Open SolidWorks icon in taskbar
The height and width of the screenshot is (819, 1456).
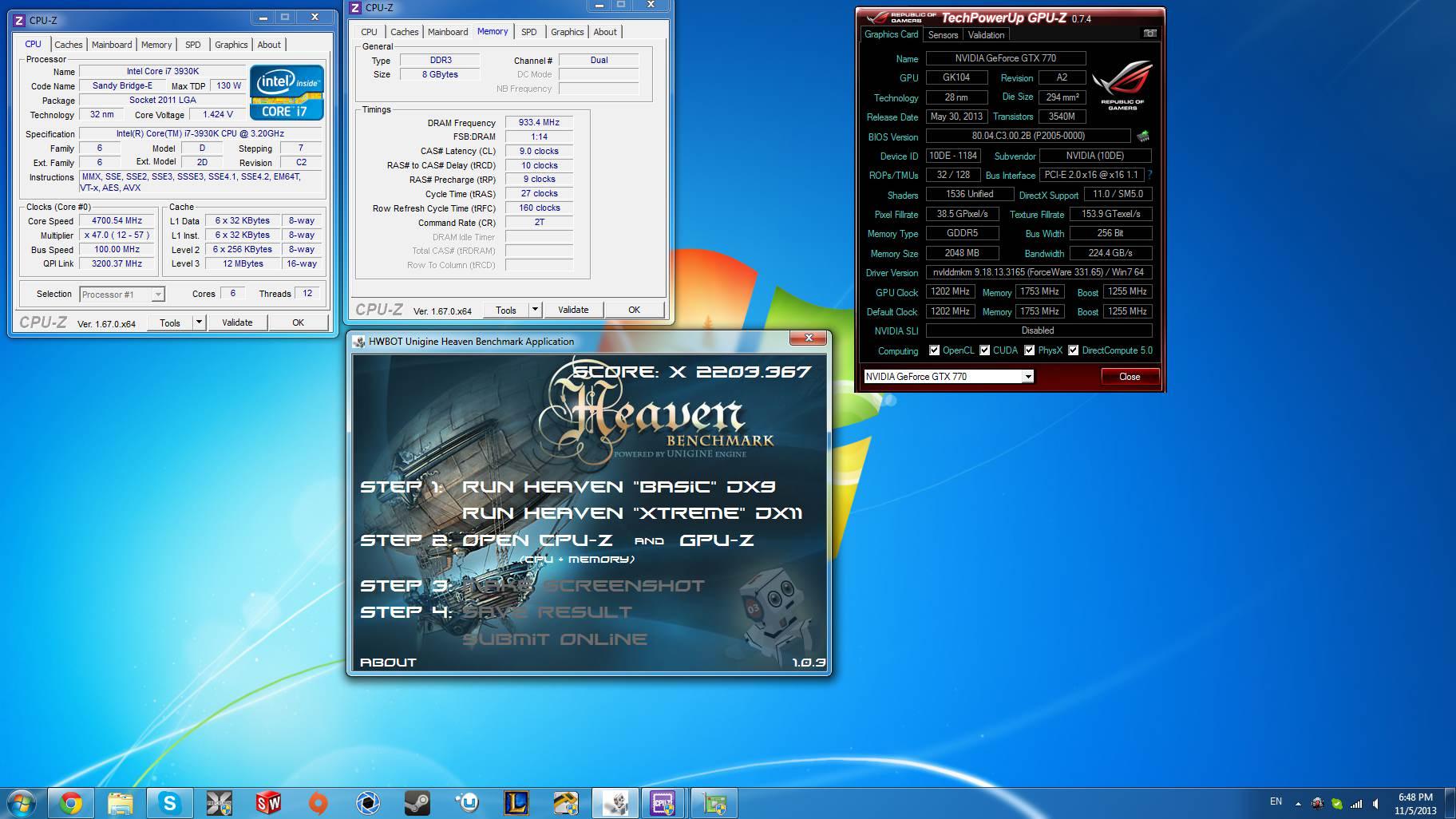click(x=268, y=802)
